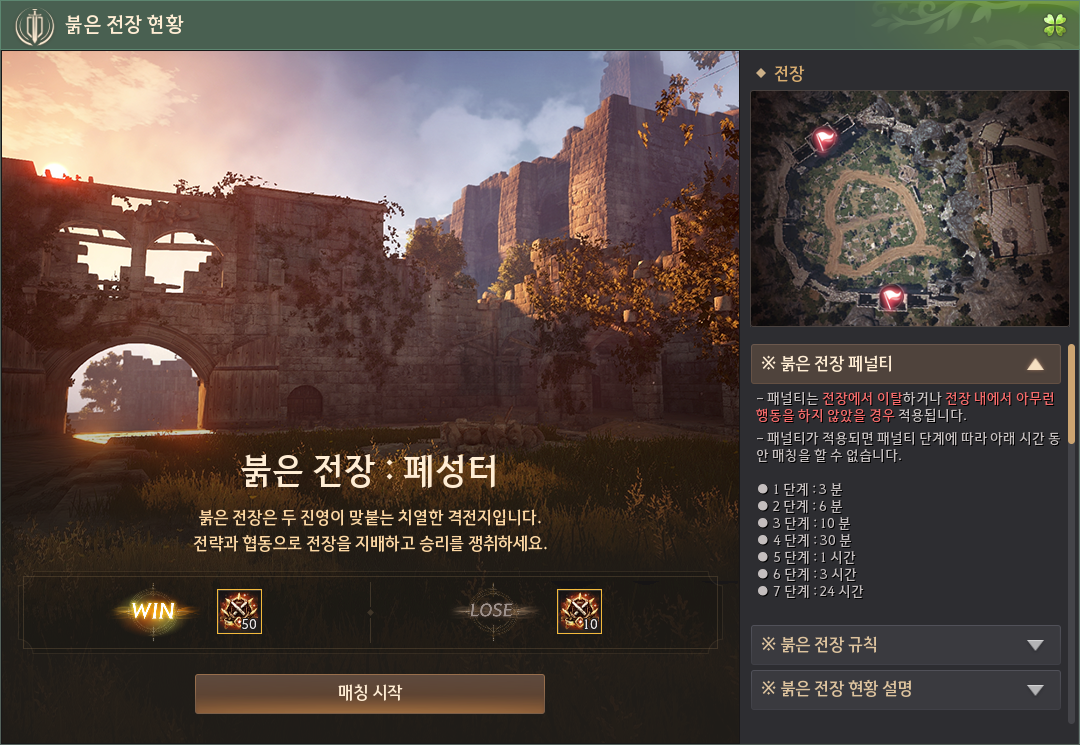Image resolution: width=1080 pixels, height=745 pixels.
Task: Click the 7 단계 : 24 시간 penalty entry
Action: pos(810,591)
